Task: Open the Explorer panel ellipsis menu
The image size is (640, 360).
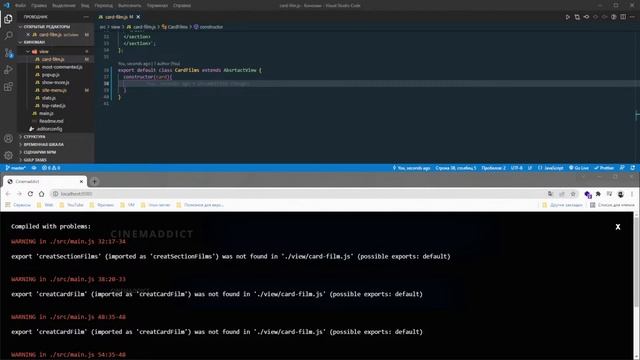Action: (86, 17)
